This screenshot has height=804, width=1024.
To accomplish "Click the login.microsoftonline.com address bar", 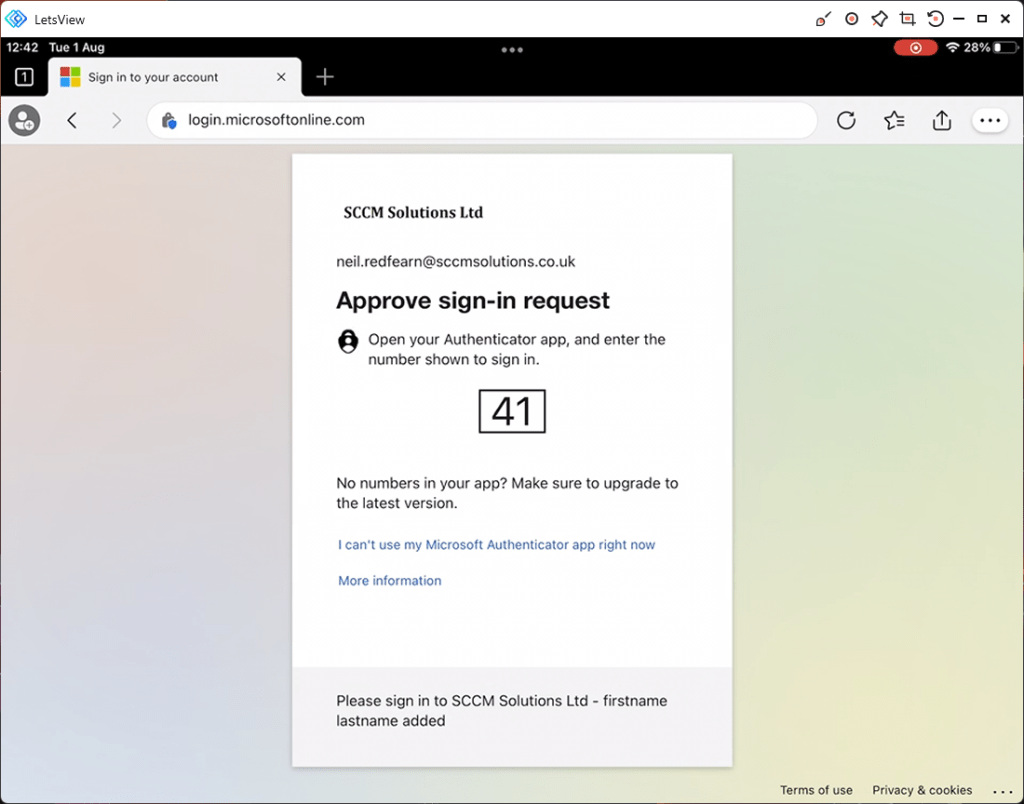I will tap(480, 121).
